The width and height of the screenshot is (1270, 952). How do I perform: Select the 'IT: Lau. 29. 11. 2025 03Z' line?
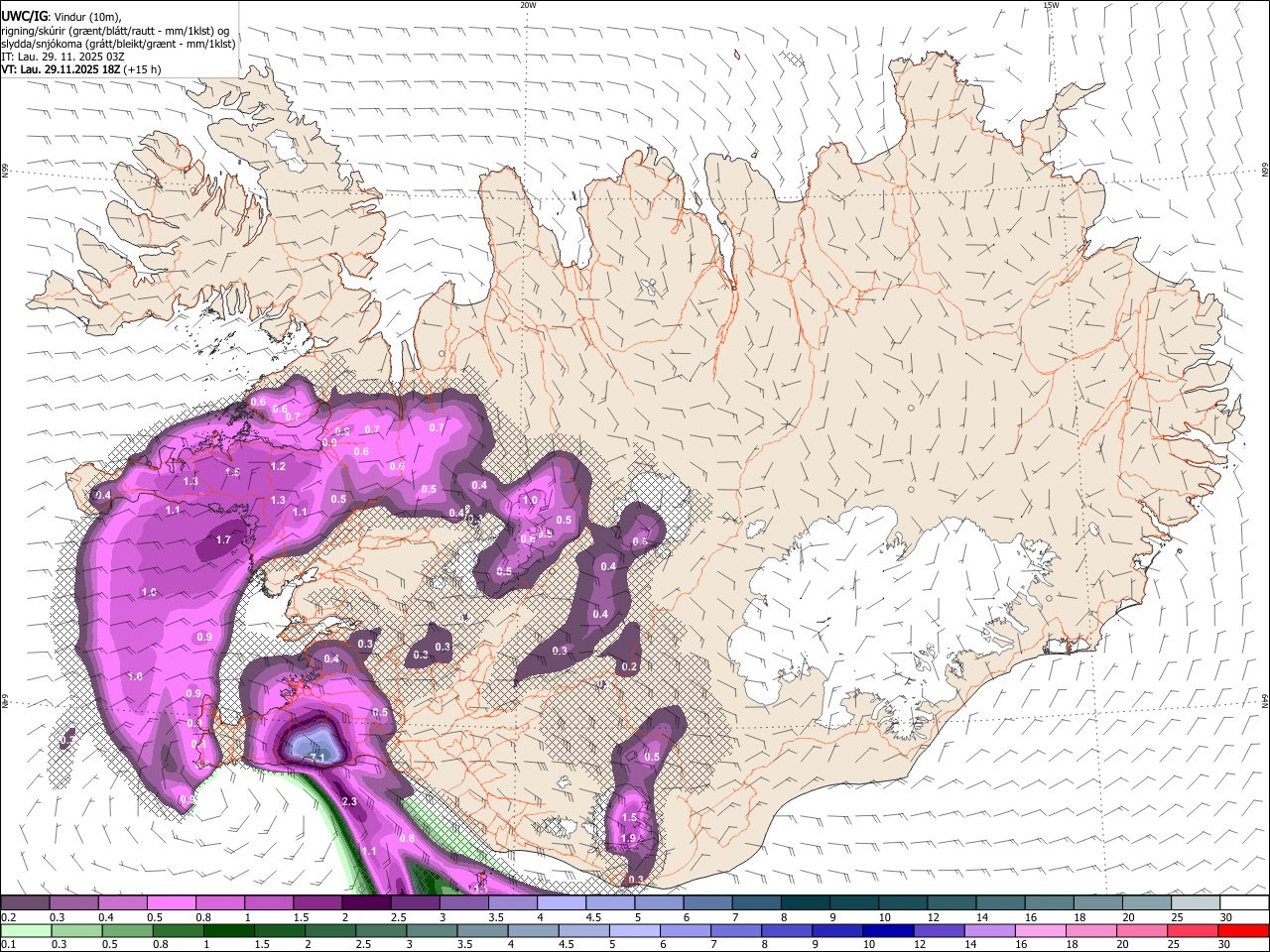[x=63, y=57]
